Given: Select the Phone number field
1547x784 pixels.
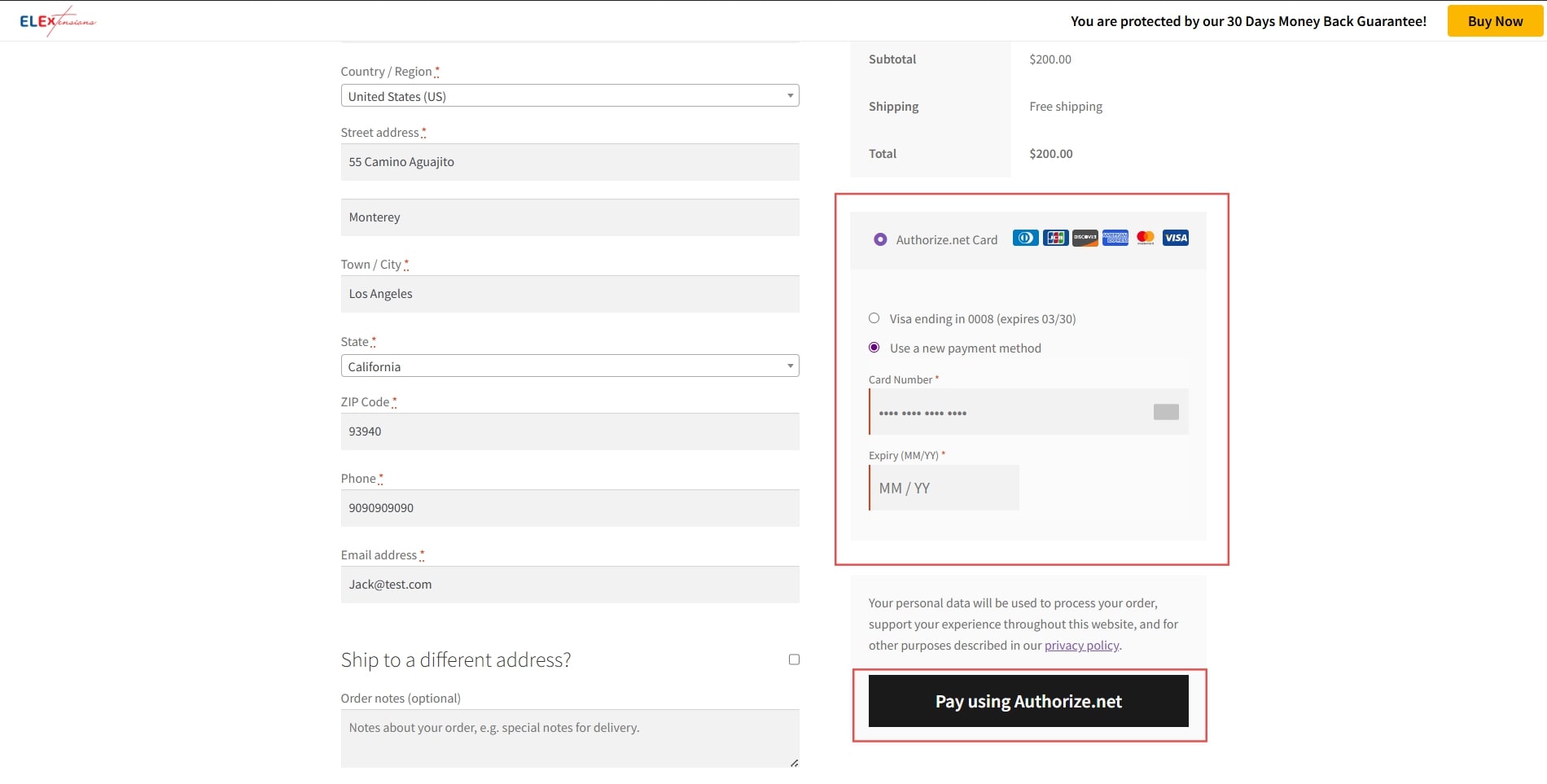Looking at the screenshot, I should (x=570, y=508).
